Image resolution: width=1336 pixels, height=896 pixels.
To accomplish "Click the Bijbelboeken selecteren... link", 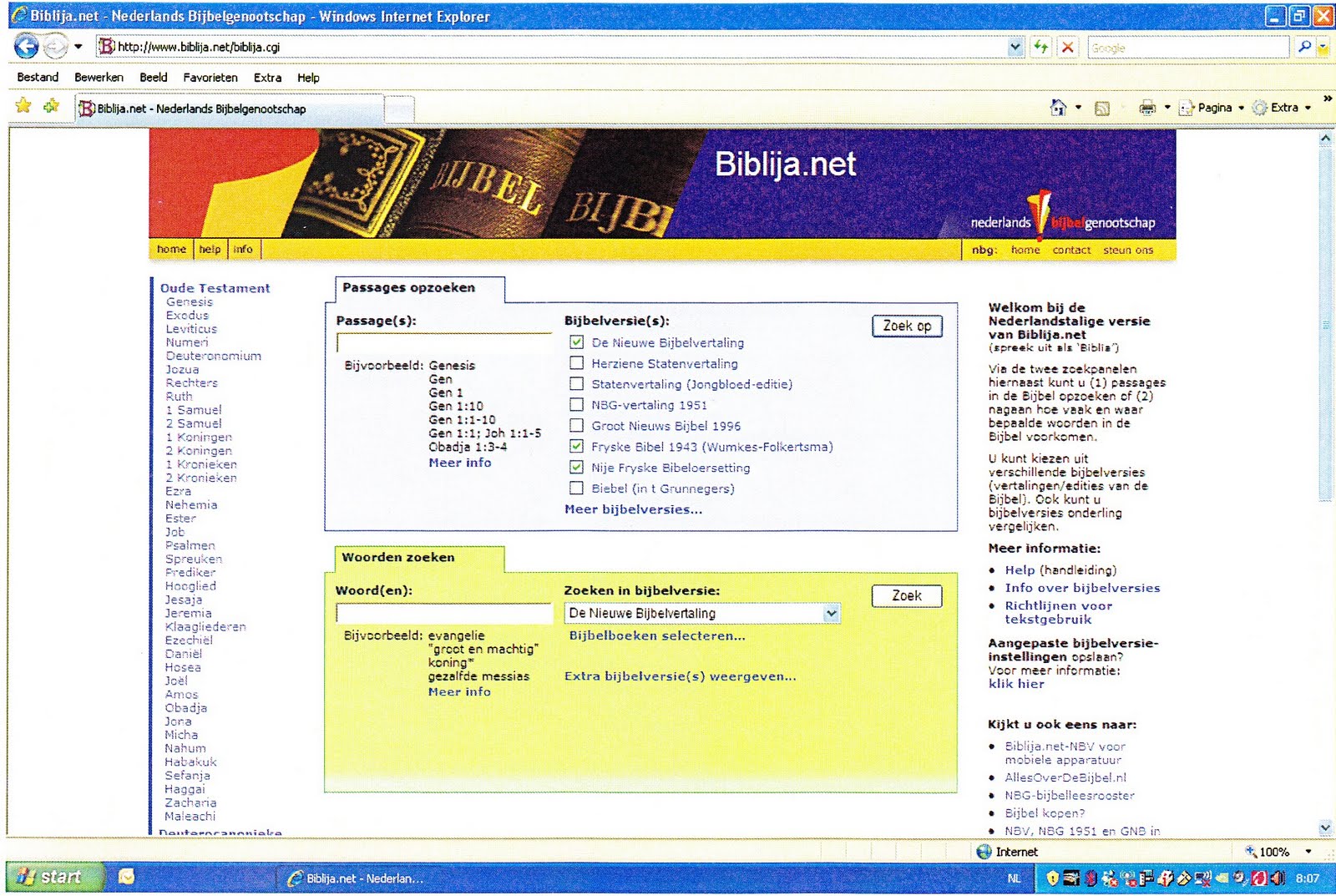I will coord(657,635).
